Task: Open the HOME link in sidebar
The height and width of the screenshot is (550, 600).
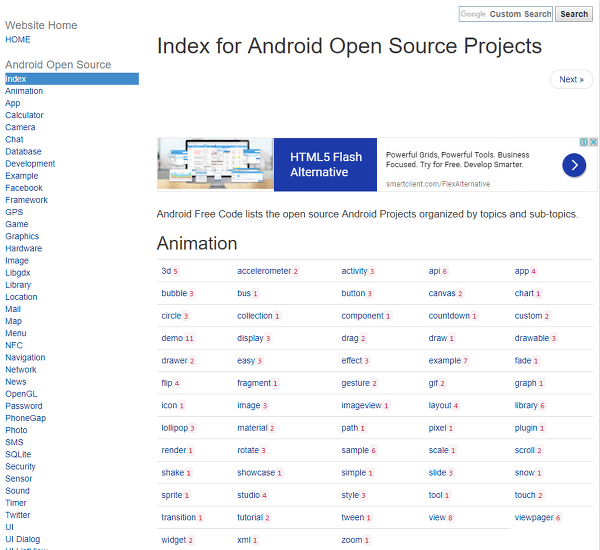Action: (18, 39)
